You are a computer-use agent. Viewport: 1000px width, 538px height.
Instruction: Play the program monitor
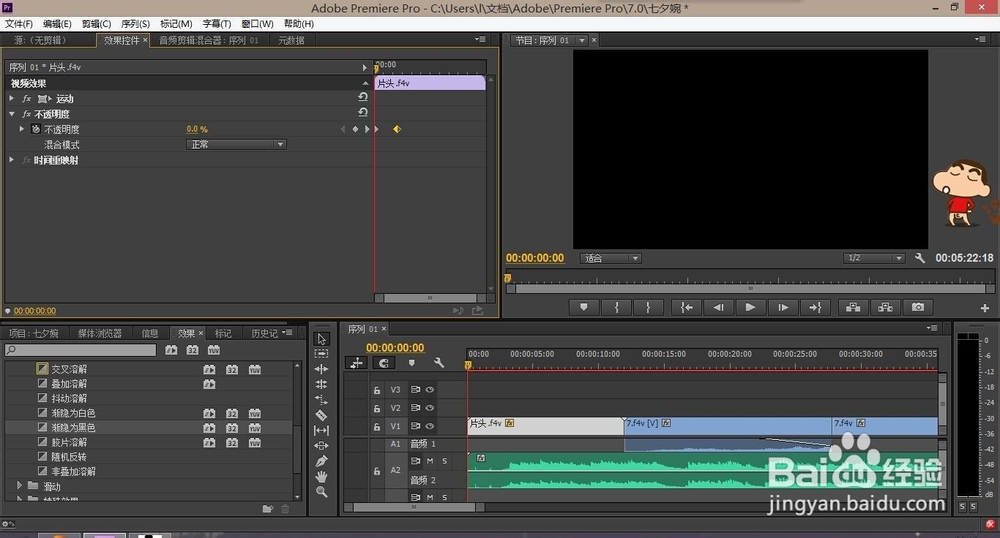pos(750,307)
